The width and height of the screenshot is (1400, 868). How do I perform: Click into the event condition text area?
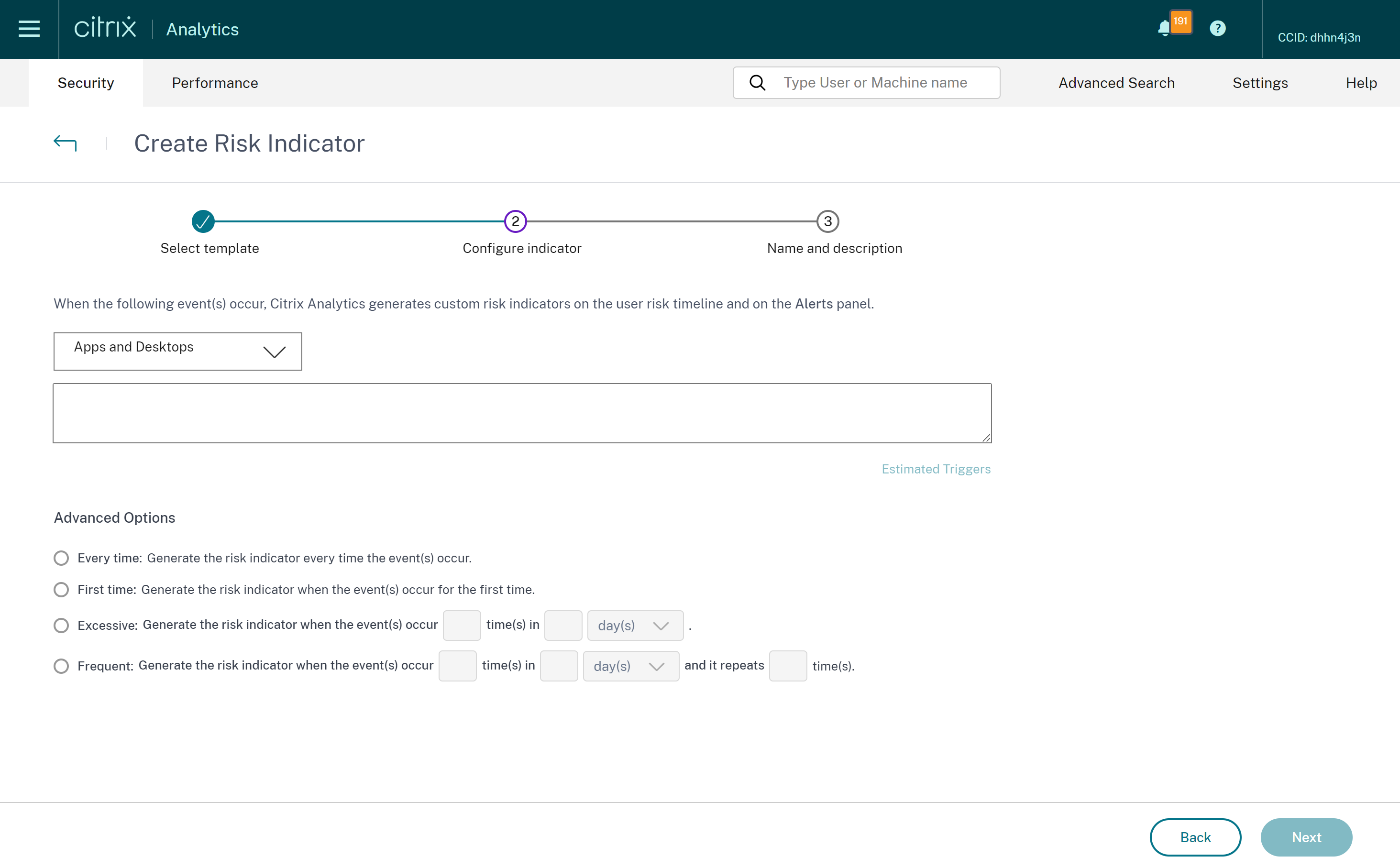point(521,413)
